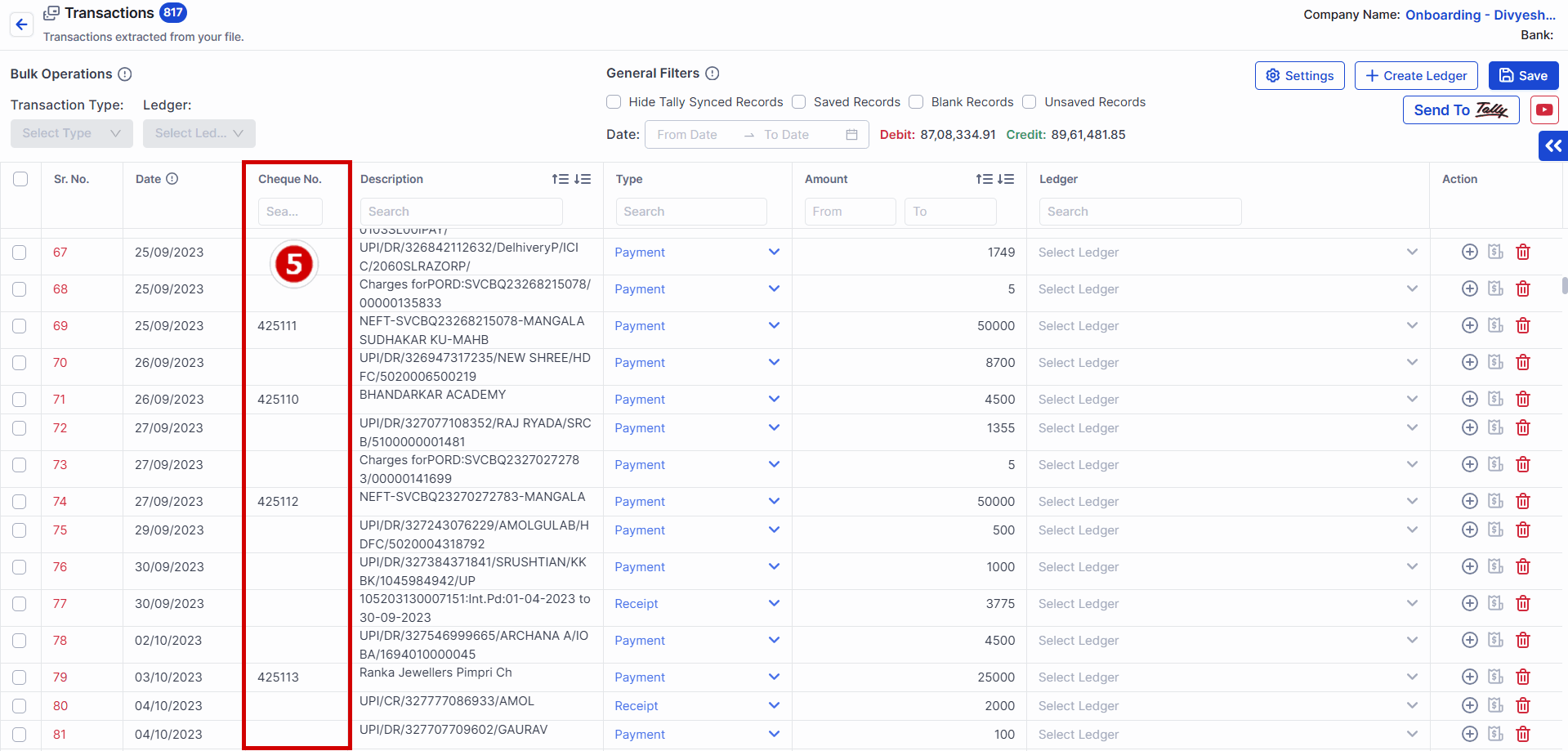Focus the Description search box

tap(462, 212)
